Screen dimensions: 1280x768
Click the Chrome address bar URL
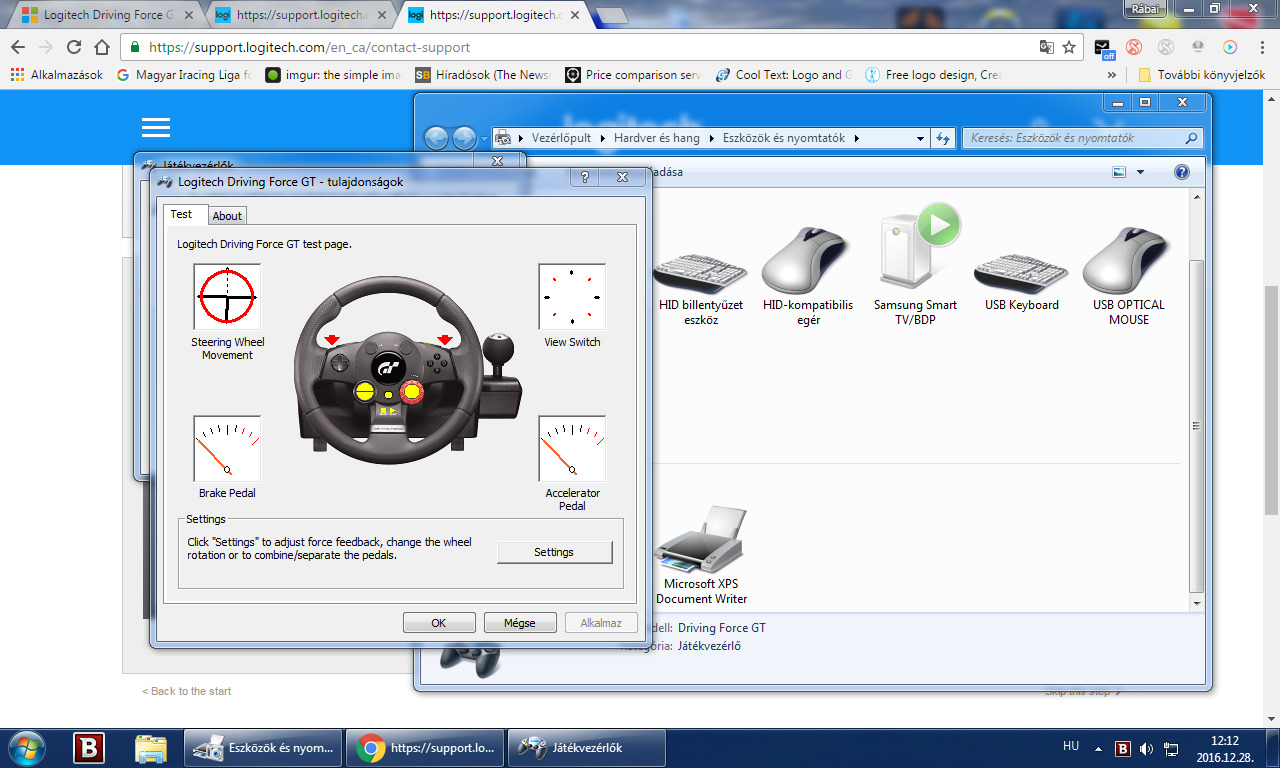309,47
